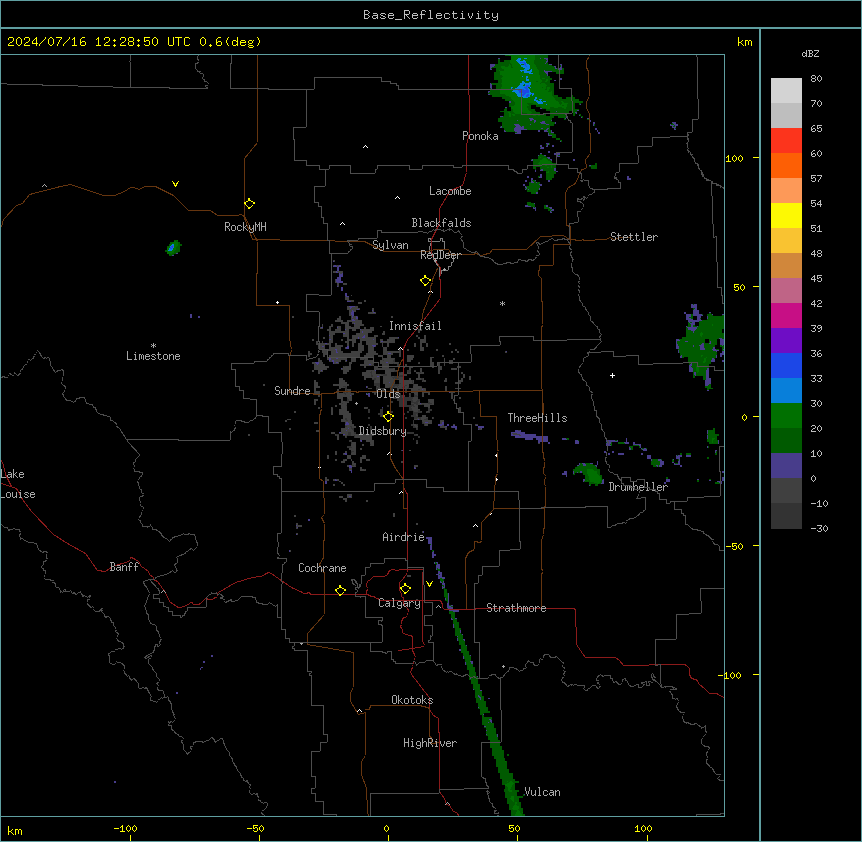Click the yellow station marker south of RedDeer
Screen dimensions: 862x842
tap(425, 281)
